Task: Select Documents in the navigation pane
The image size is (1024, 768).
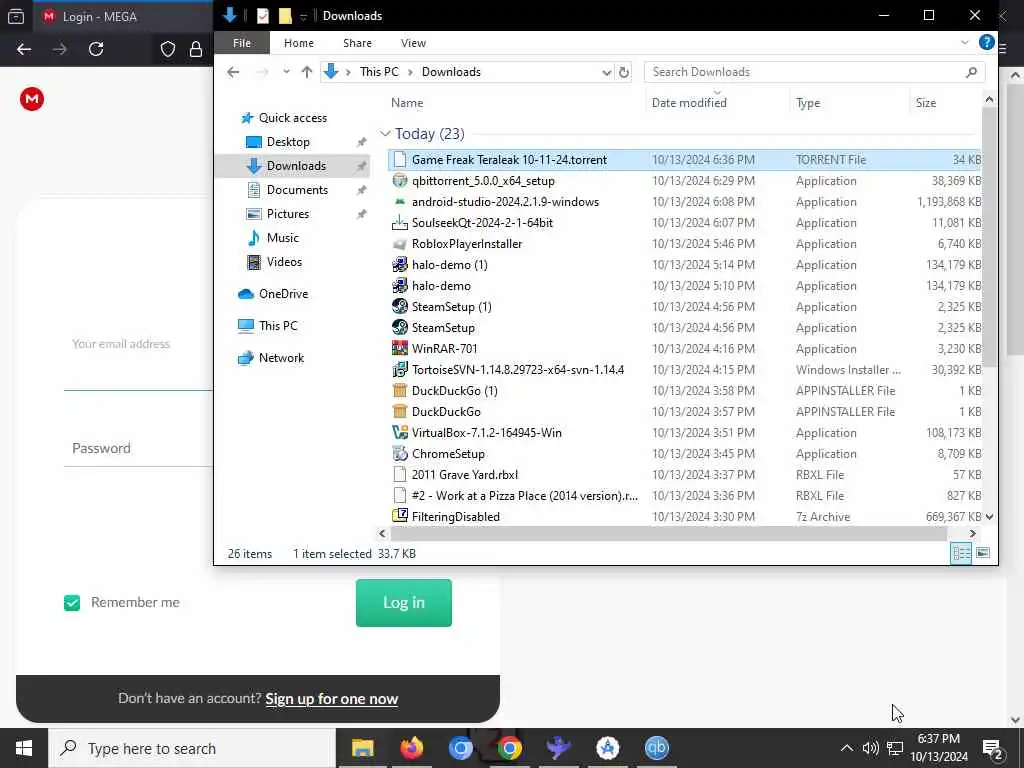Action: (297, 190)
